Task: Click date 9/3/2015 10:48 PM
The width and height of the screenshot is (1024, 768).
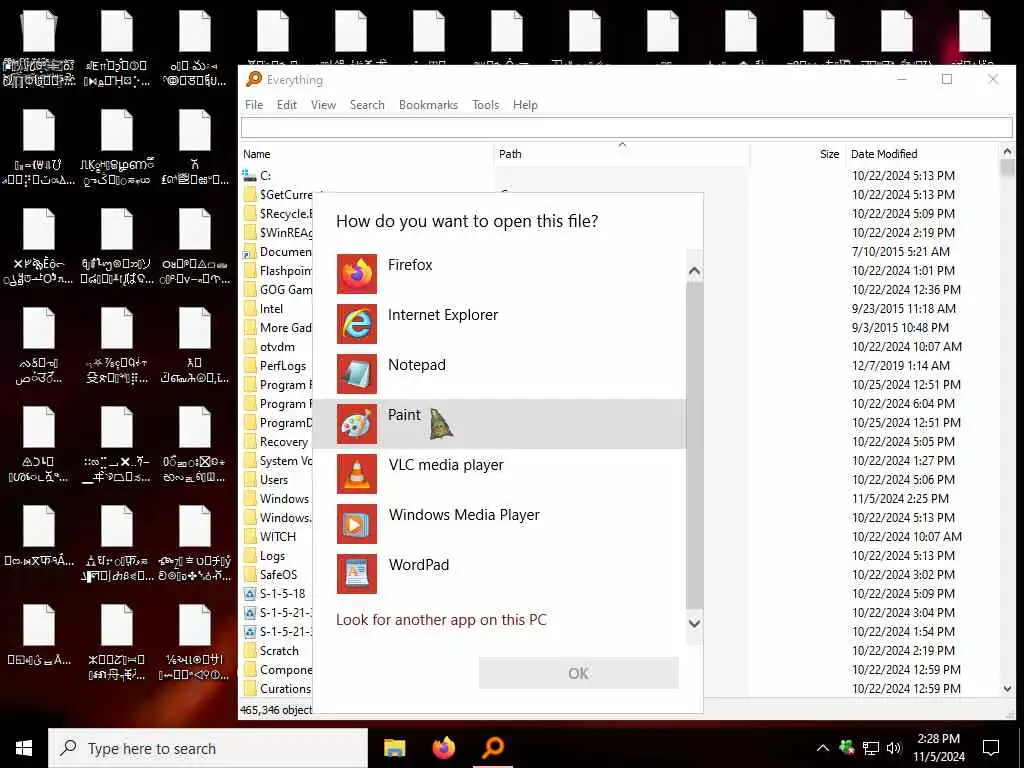Action: (x=900, y=327)
